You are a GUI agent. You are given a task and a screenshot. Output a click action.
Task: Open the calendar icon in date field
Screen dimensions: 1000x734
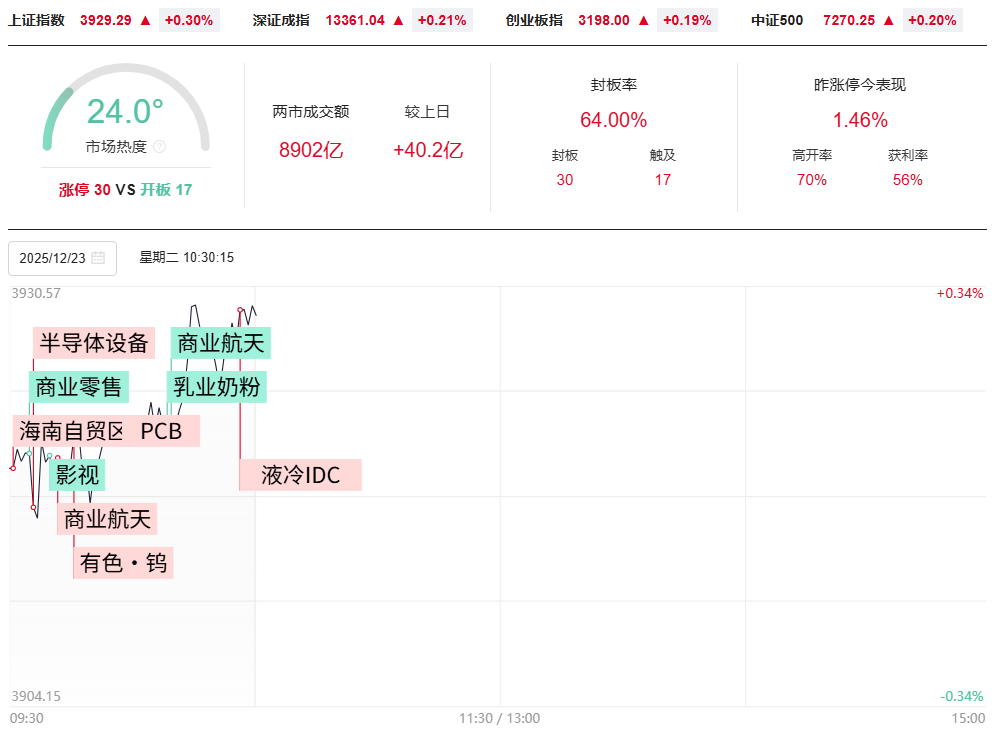pyautogui.click(x=98, y=258)
